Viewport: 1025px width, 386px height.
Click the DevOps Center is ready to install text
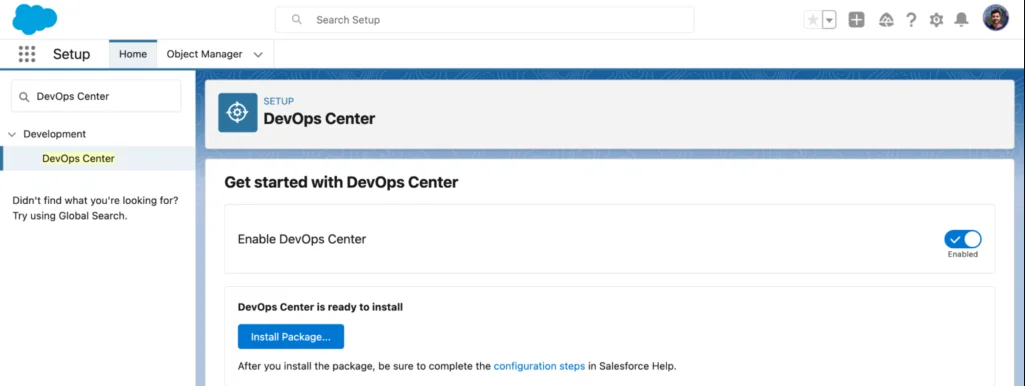pyautogui.click(x=320, y=306)
